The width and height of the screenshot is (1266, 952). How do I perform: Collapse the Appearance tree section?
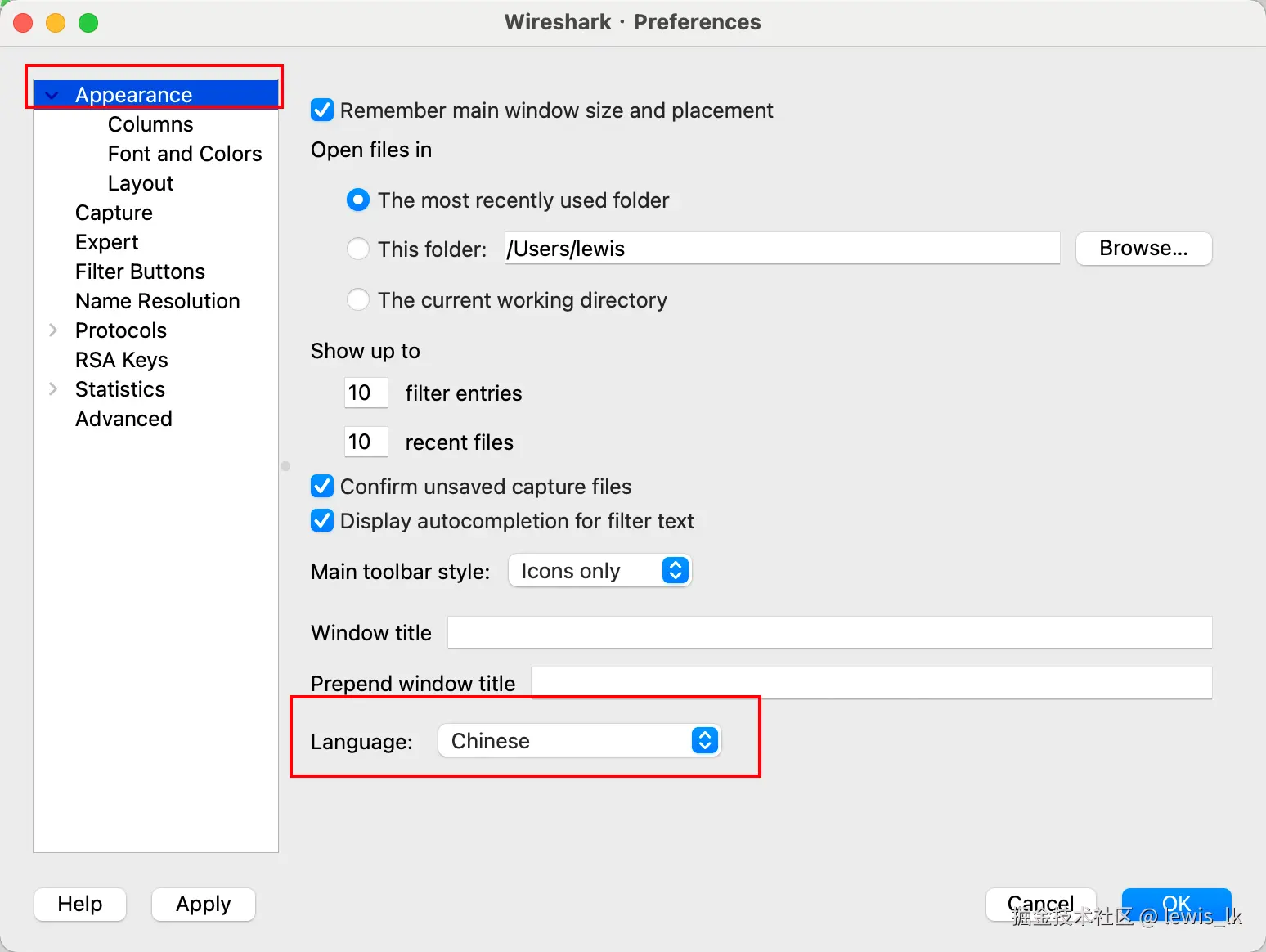pos(52,95)
